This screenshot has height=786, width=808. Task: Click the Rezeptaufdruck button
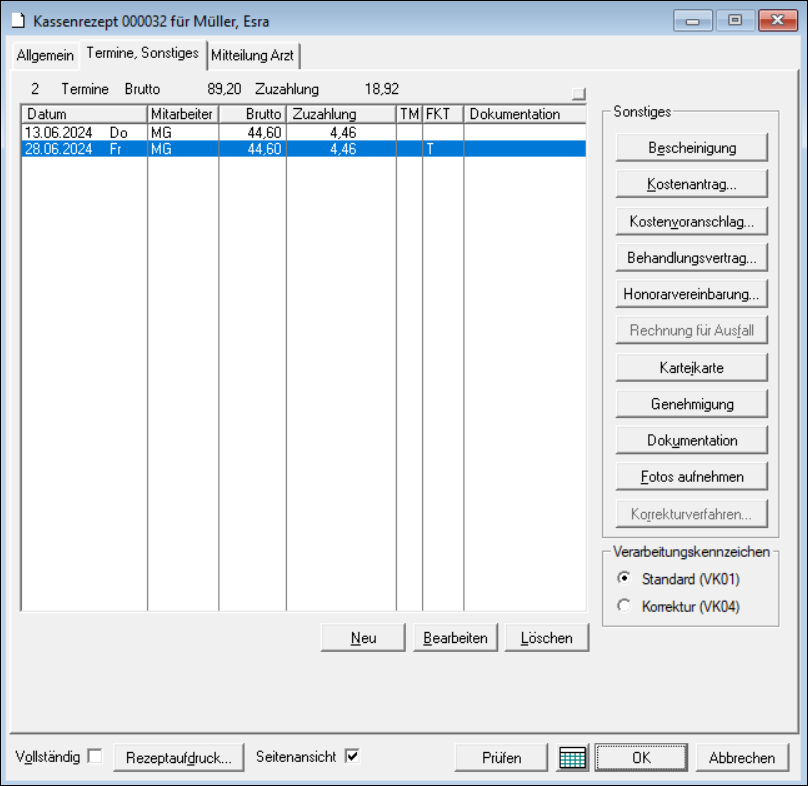tap(179, 757)
